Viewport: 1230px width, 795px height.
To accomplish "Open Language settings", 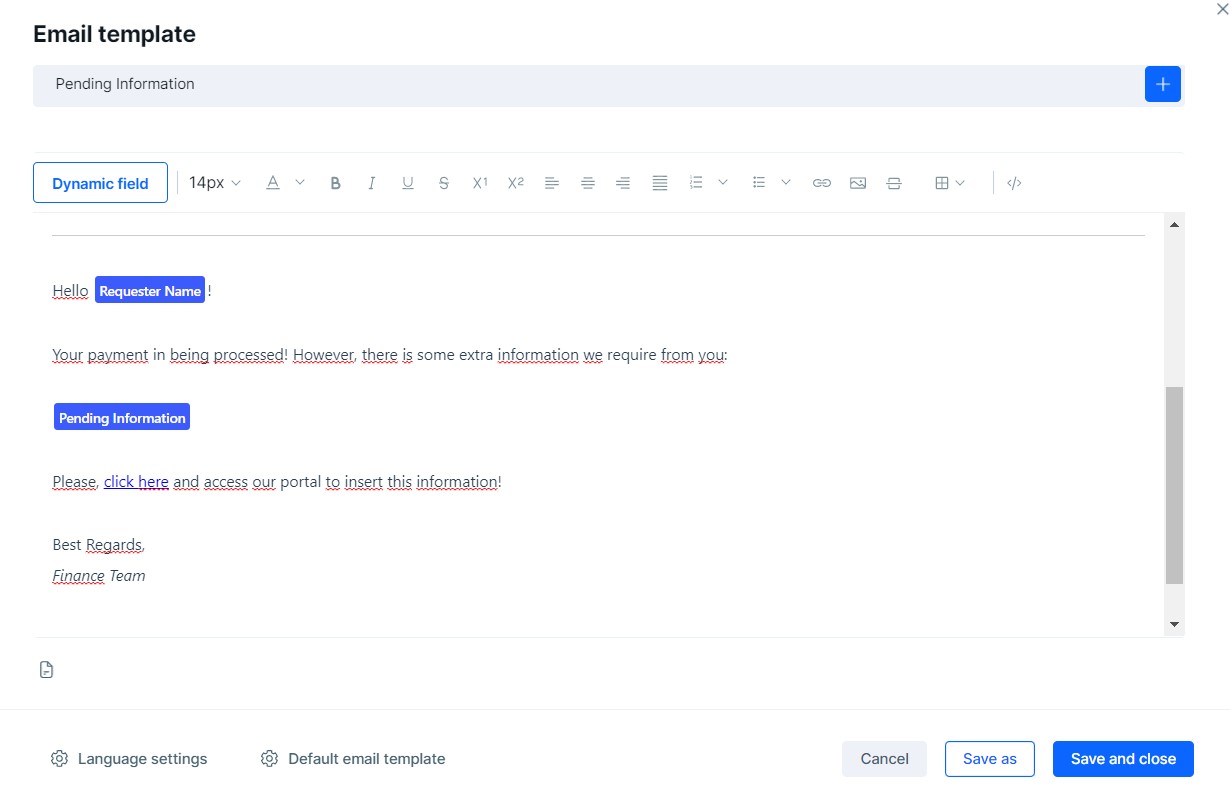I will click(x=129, y=759).
